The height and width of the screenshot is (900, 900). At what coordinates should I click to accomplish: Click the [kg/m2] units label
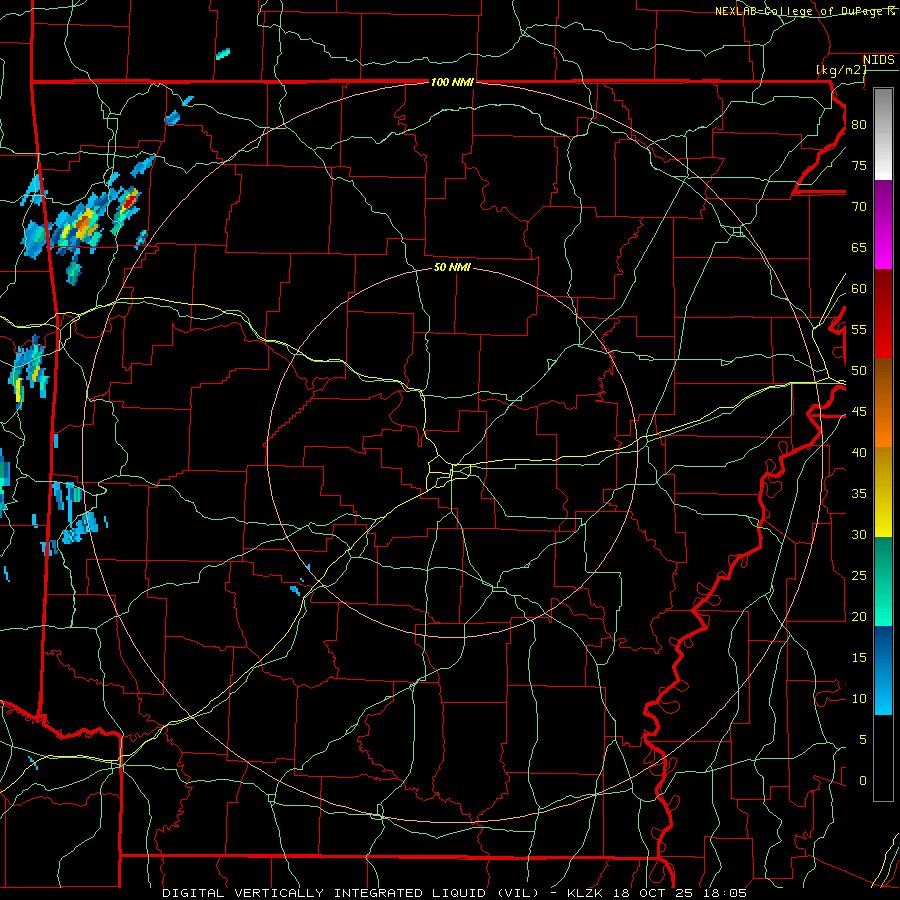click(x=841, y=70)
